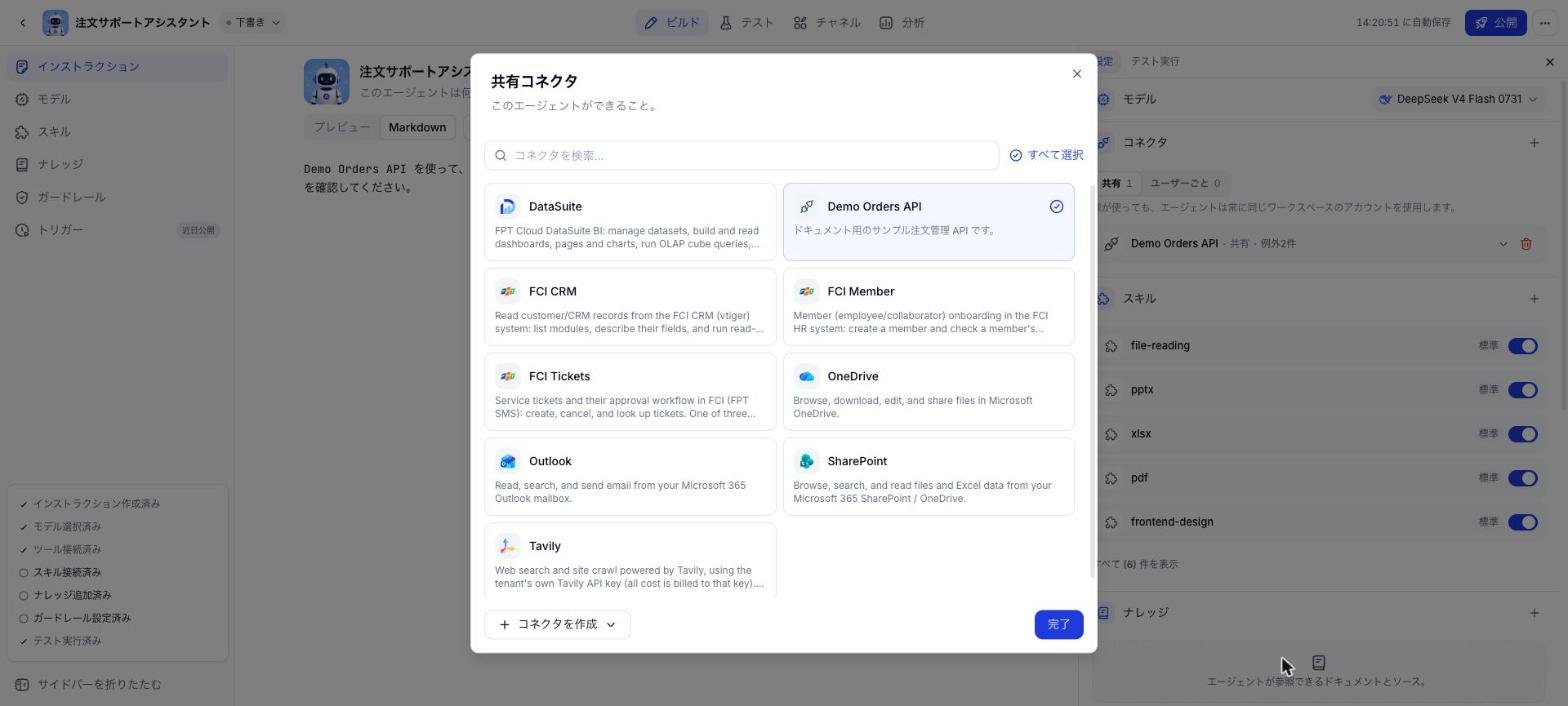
Task: Open トリガー in the sidebar
Action: point(118,230)
